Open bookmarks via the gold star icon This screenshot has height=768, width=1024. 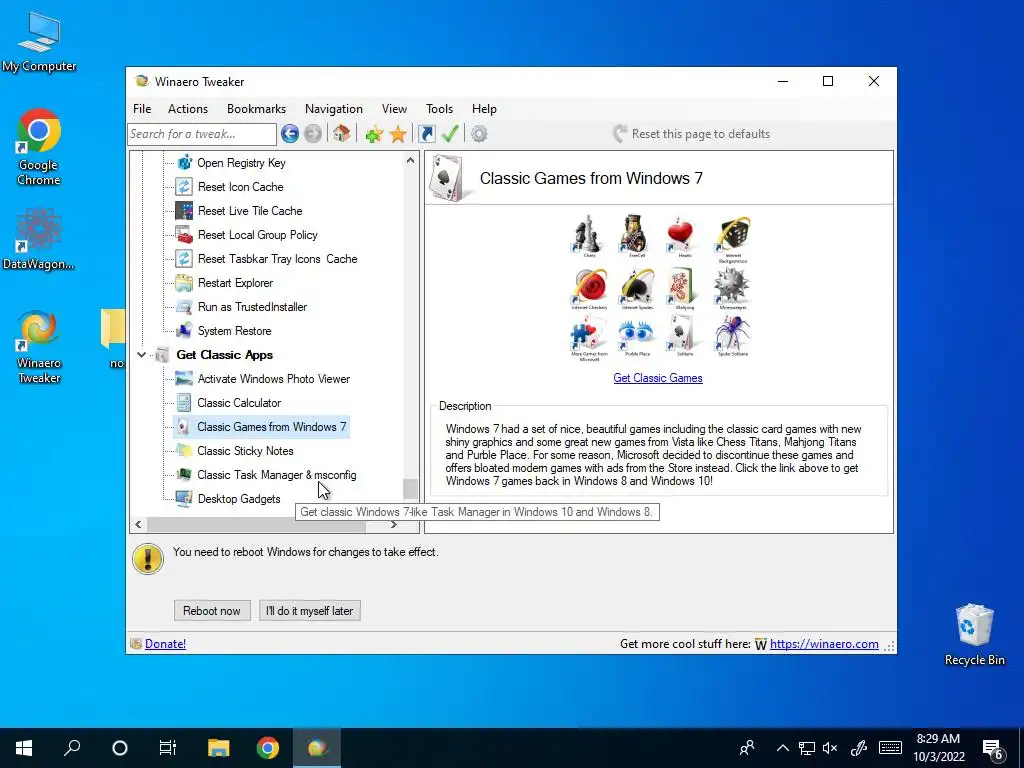point(398,134)
